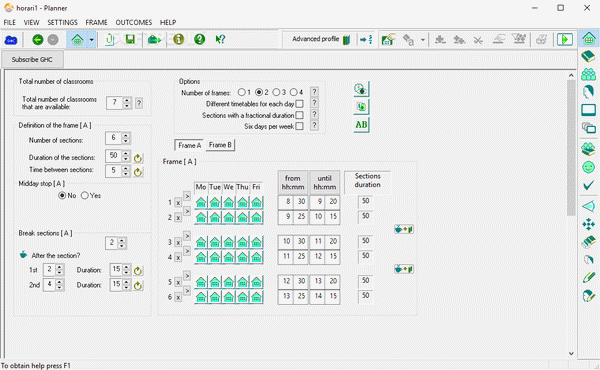
Task: Open the smiley face sidebar icon
Action: click(589, 167)
